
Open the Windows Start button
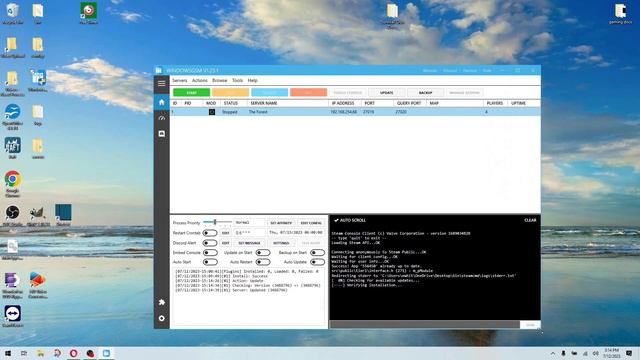(x=8, y=353)
